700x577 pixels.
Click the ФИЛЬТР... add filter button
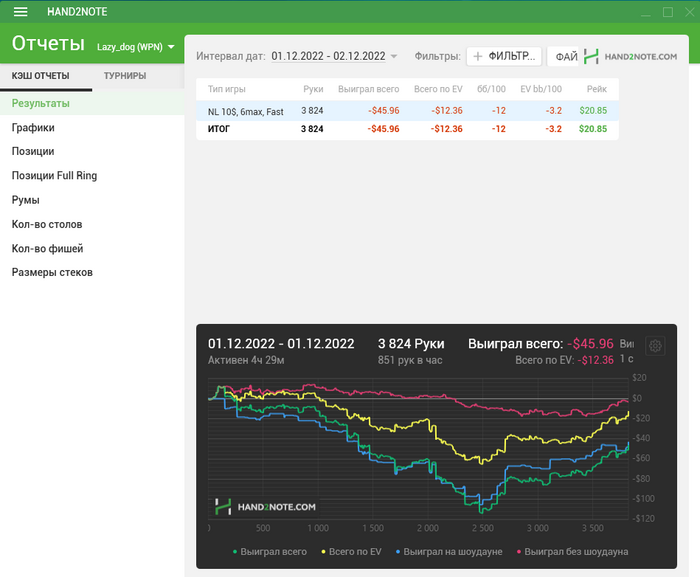504,56
